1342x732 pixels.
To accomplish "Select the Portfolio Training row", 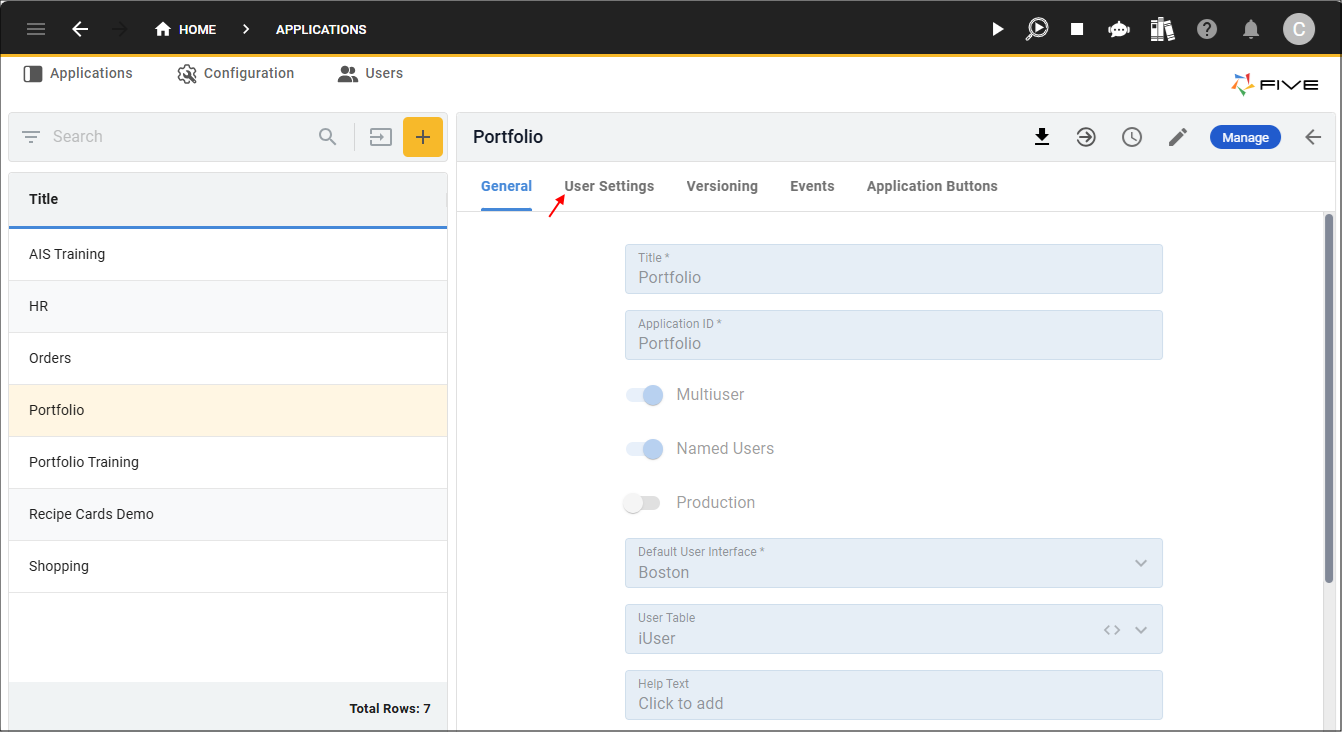I will (228, 462).
